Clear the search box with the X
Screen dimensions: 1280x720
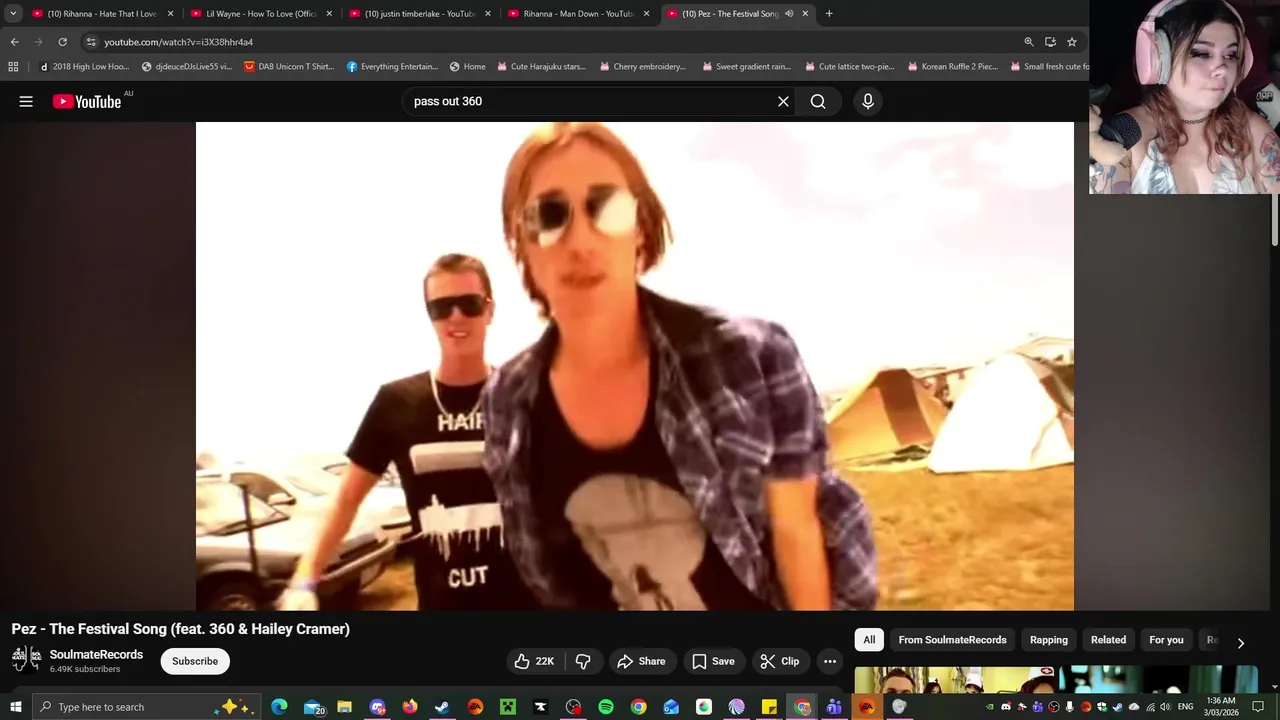(x=783, y=101)
